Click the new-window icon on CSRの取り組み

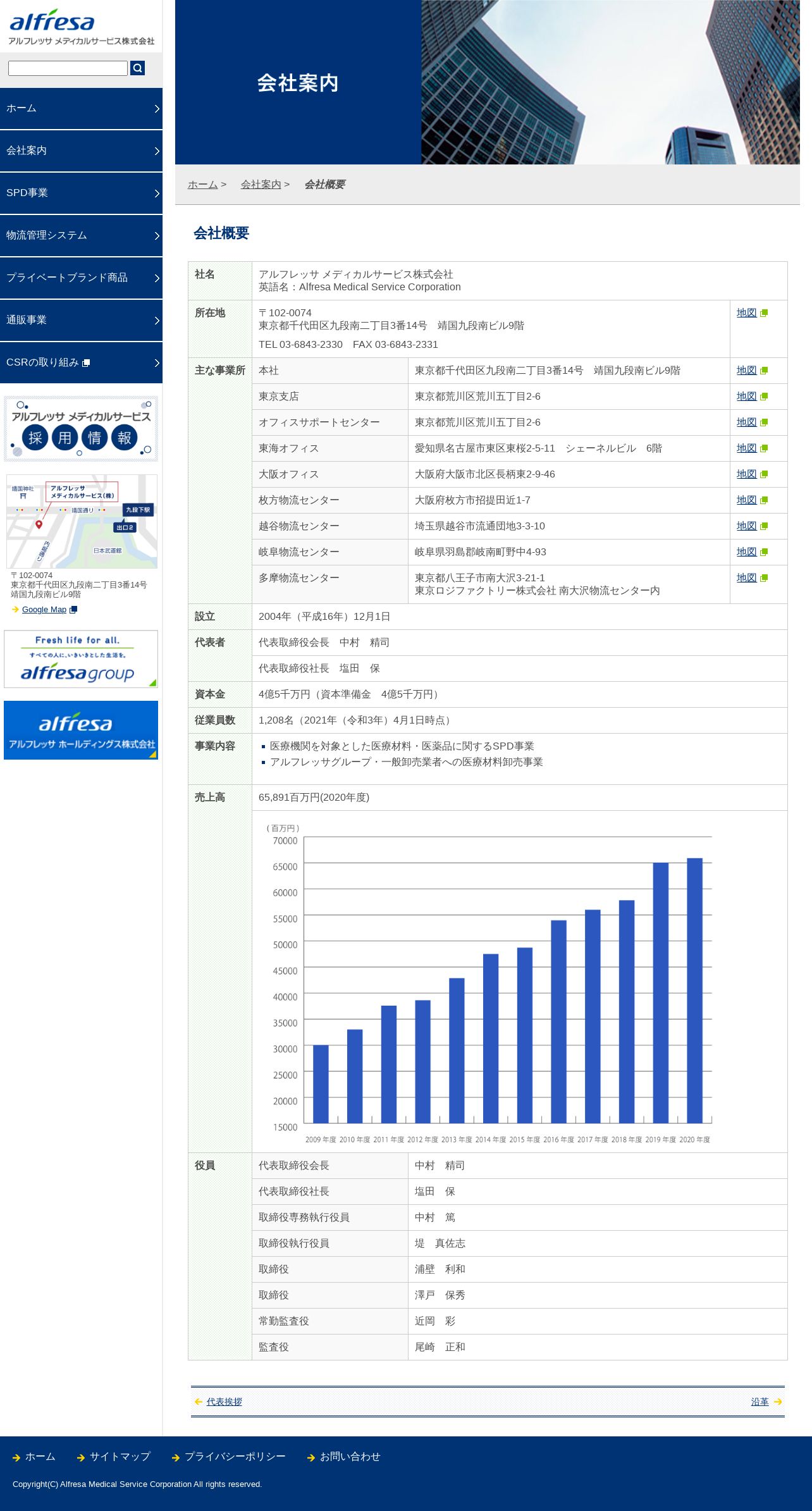tap(87, 363)
